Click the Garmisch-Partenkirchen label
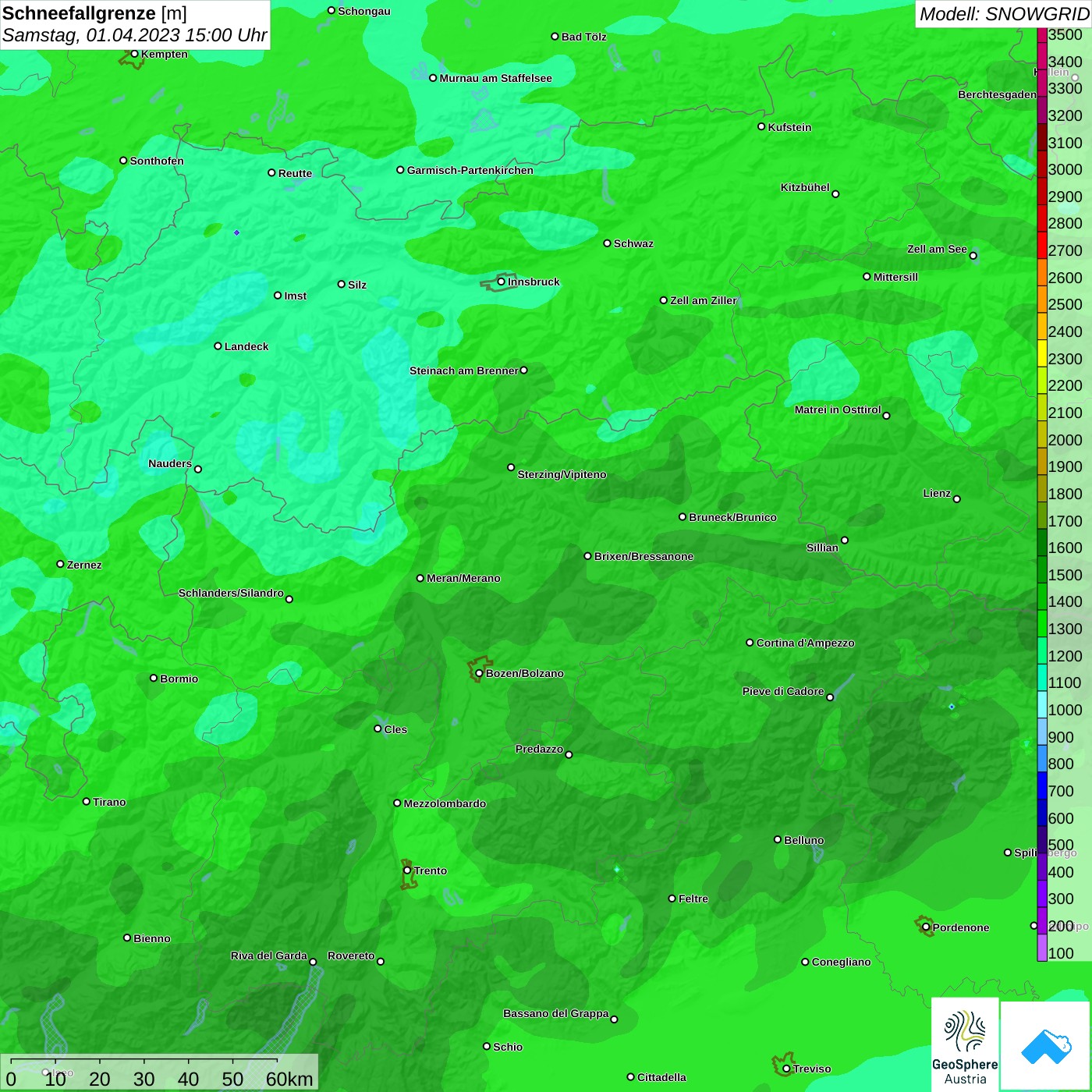Screen dimensions: 1092x1092 point(470,170)
